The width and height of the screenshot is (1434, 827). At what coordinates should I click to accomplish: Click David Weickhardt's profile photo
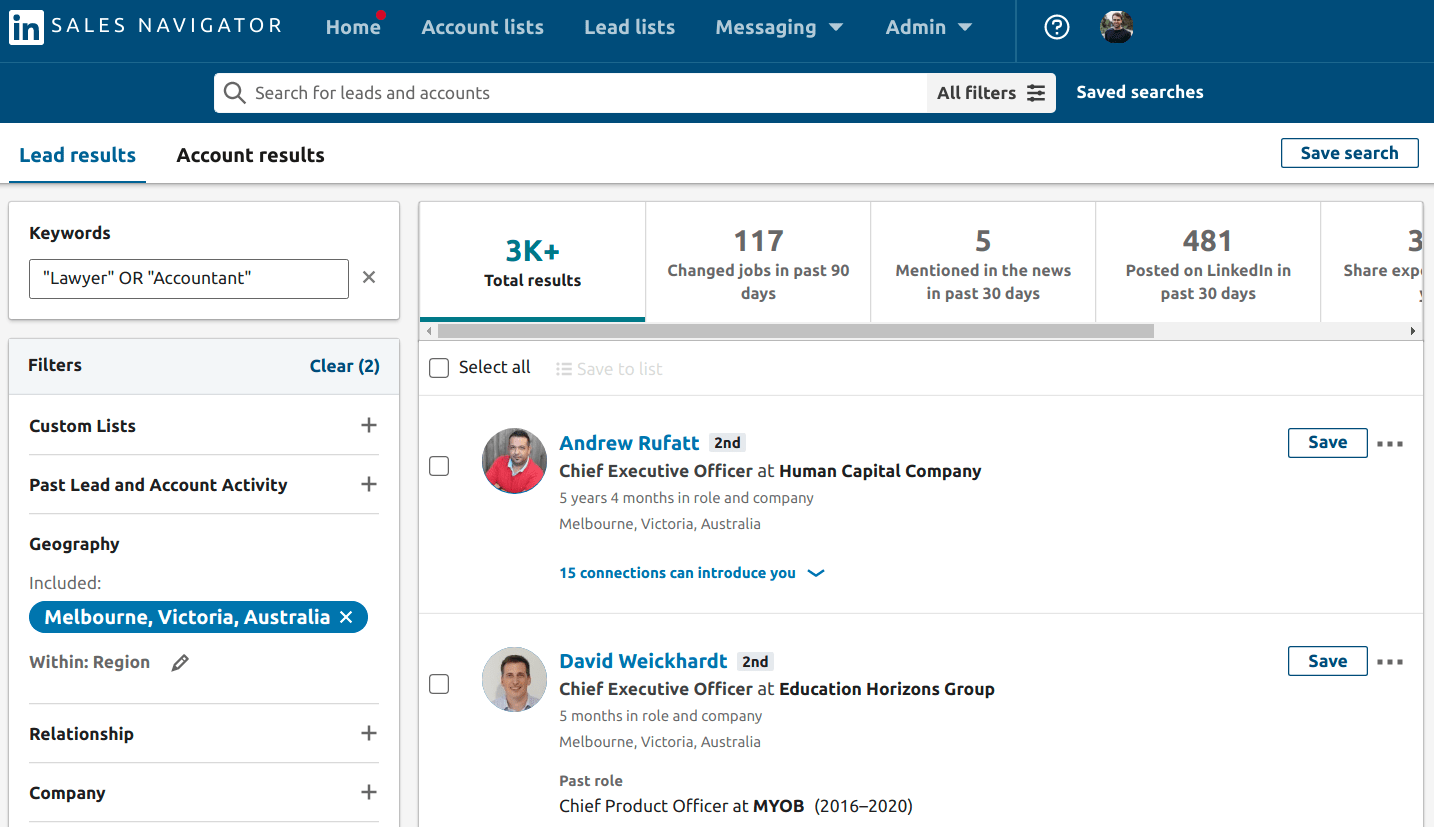click(x=514, y=679)
